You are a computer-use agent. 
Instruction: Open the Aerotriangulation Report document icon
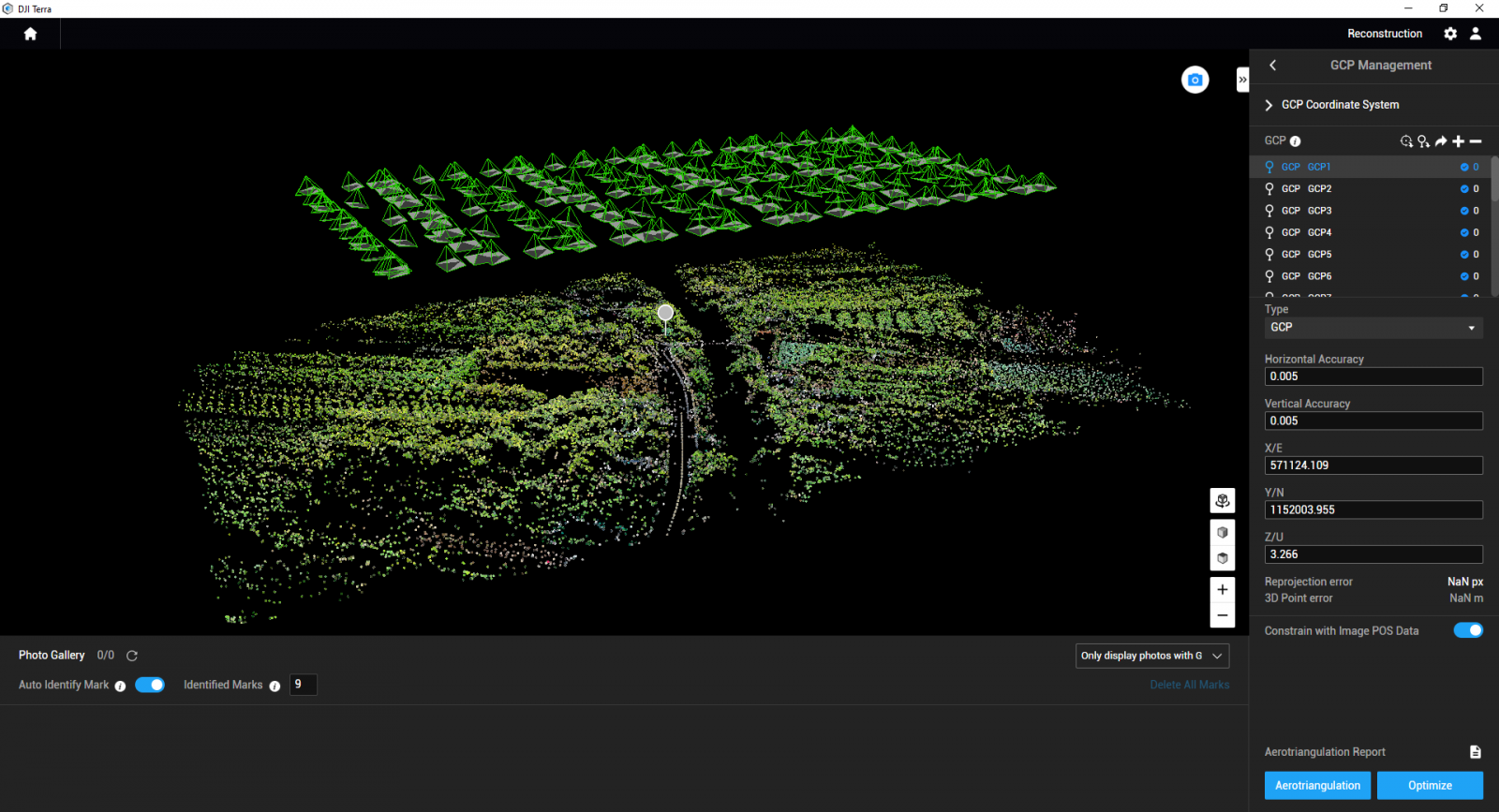[x=1475, y=752]
